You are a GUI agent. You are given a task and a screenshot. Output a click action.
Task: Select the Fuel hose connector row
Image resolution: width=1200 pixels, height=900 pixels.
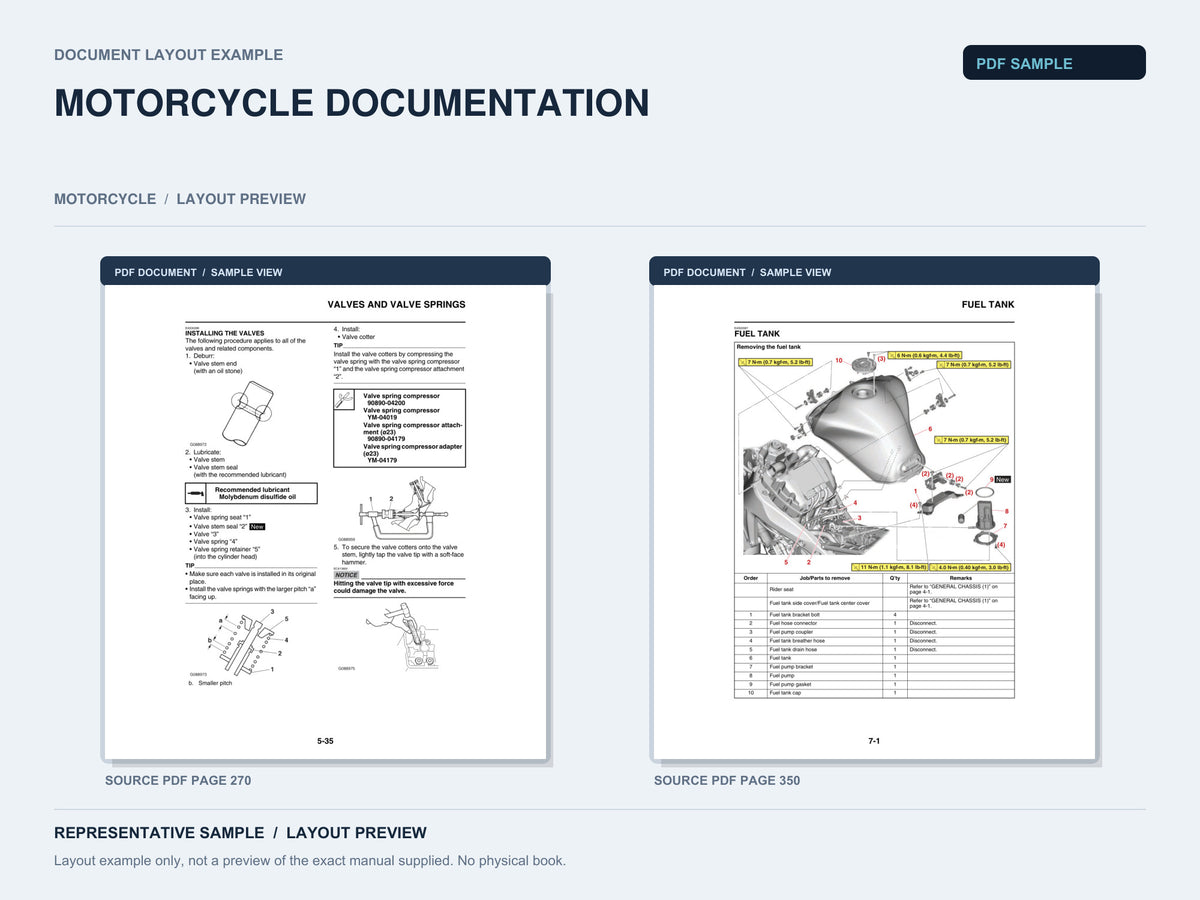pos(874,623)
